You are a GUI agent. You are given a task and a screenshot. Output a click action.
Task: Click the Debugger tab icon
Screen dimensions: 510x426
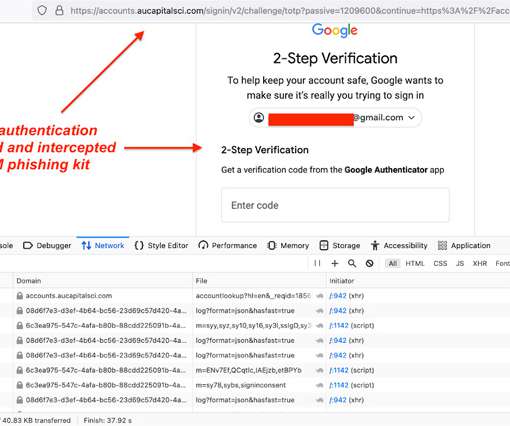point(28,246)
